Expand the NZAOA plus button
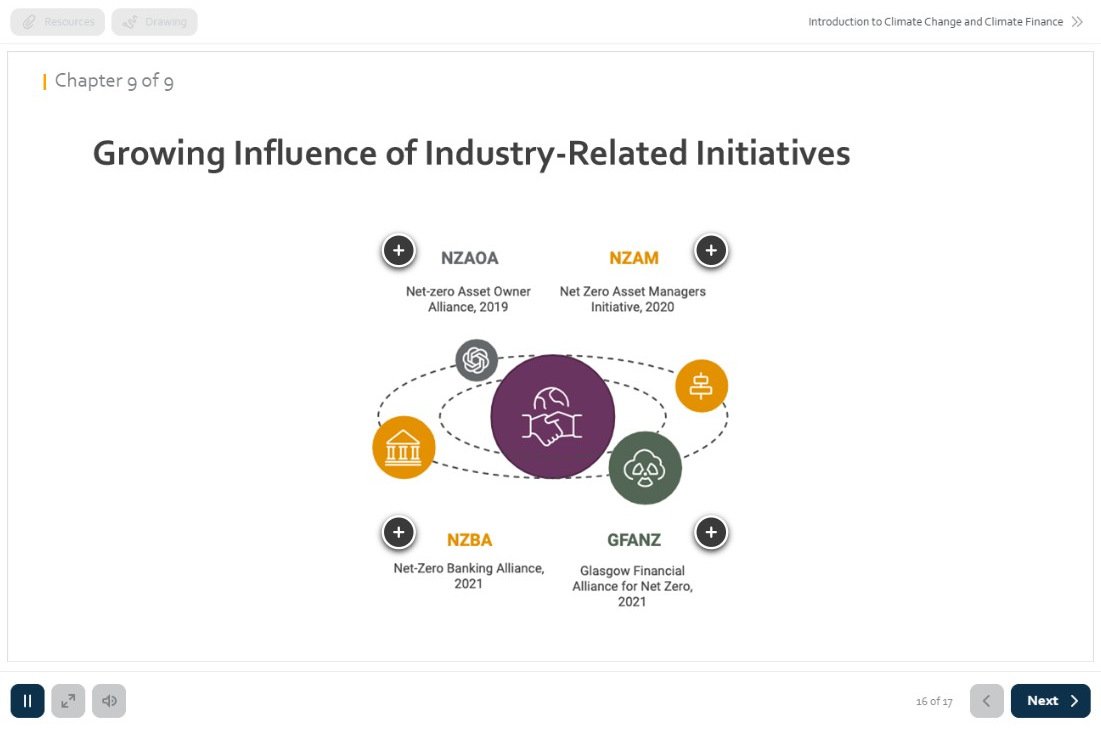The image size is (1101, 734). [x=399, y=251]
